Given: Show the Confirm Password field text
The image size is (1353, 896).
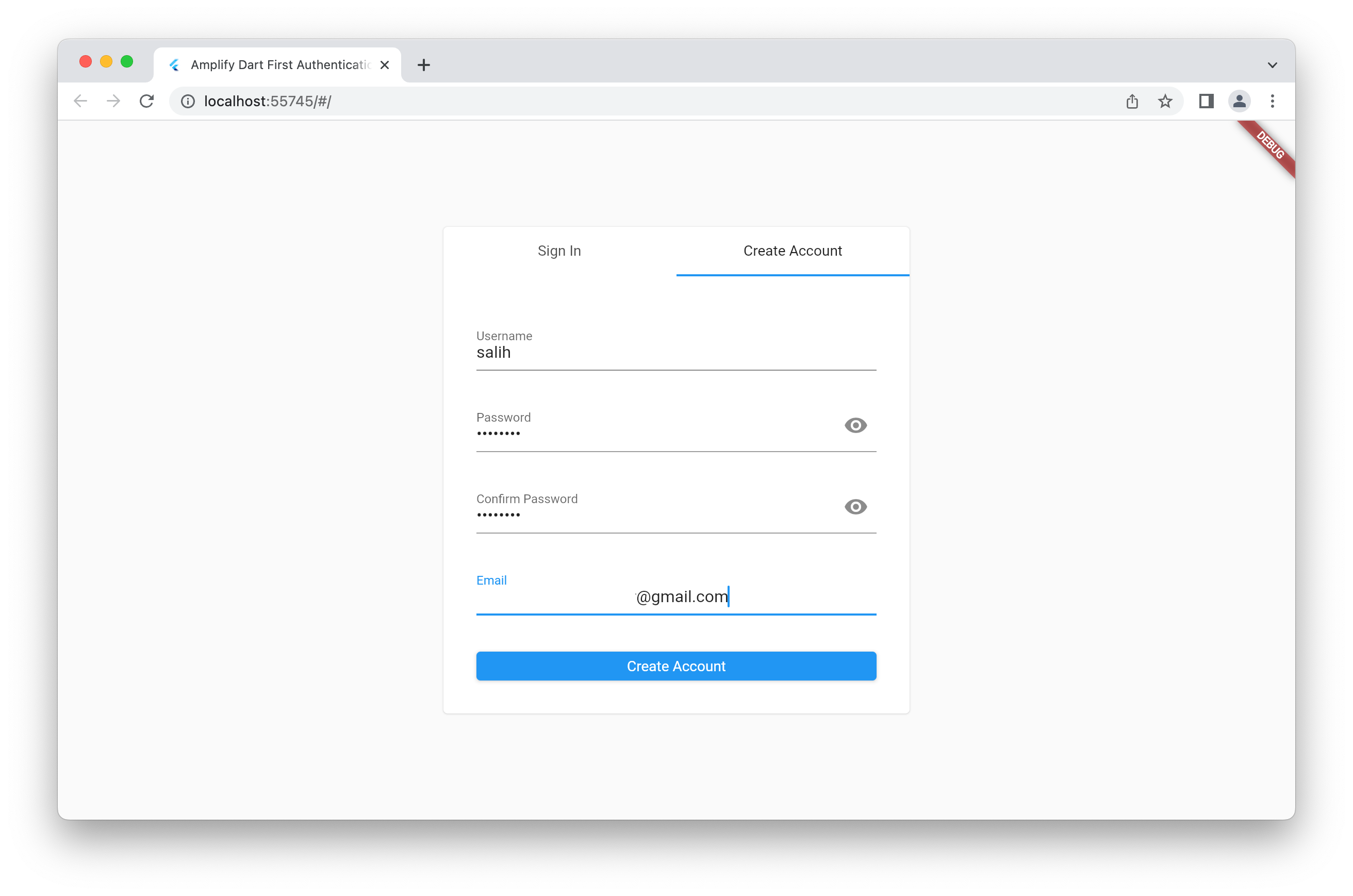Looking at the screenshot, I should point(855,507).
